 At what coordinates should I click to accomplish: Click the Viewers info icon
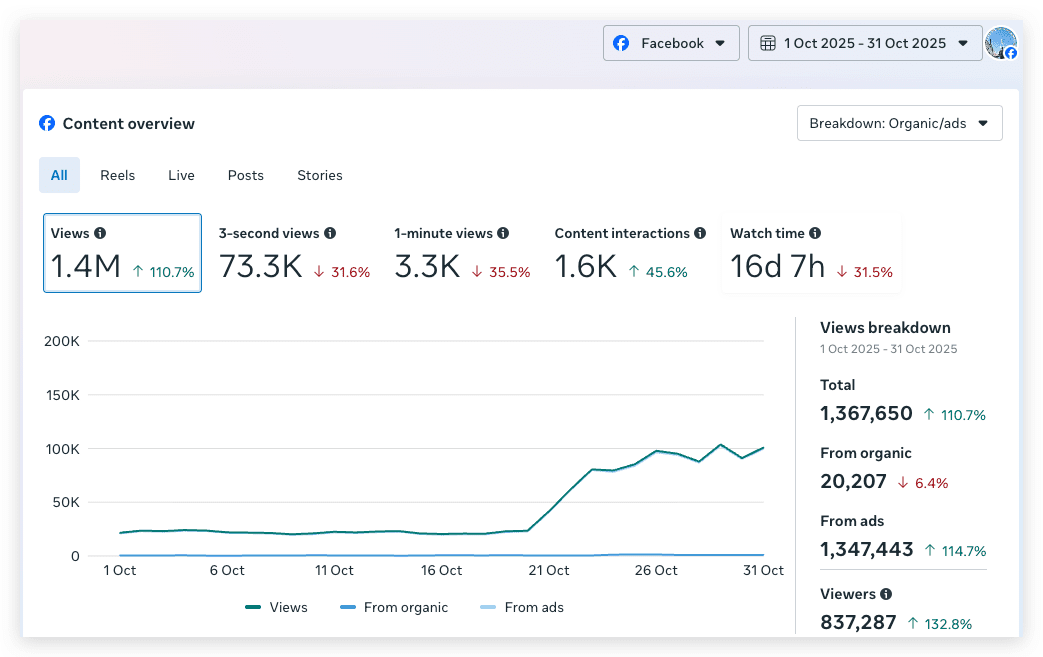[x=886, y=594]
